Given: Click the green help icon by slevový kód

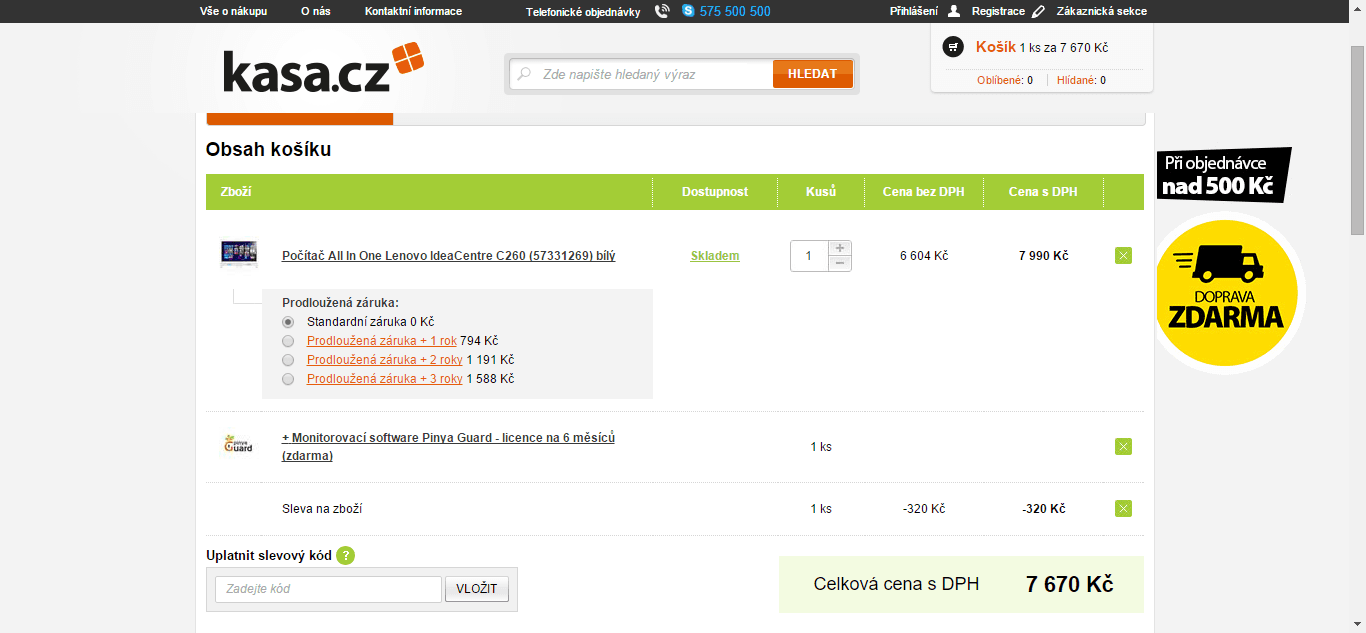Looking at the screenshot, I should 345,556.
